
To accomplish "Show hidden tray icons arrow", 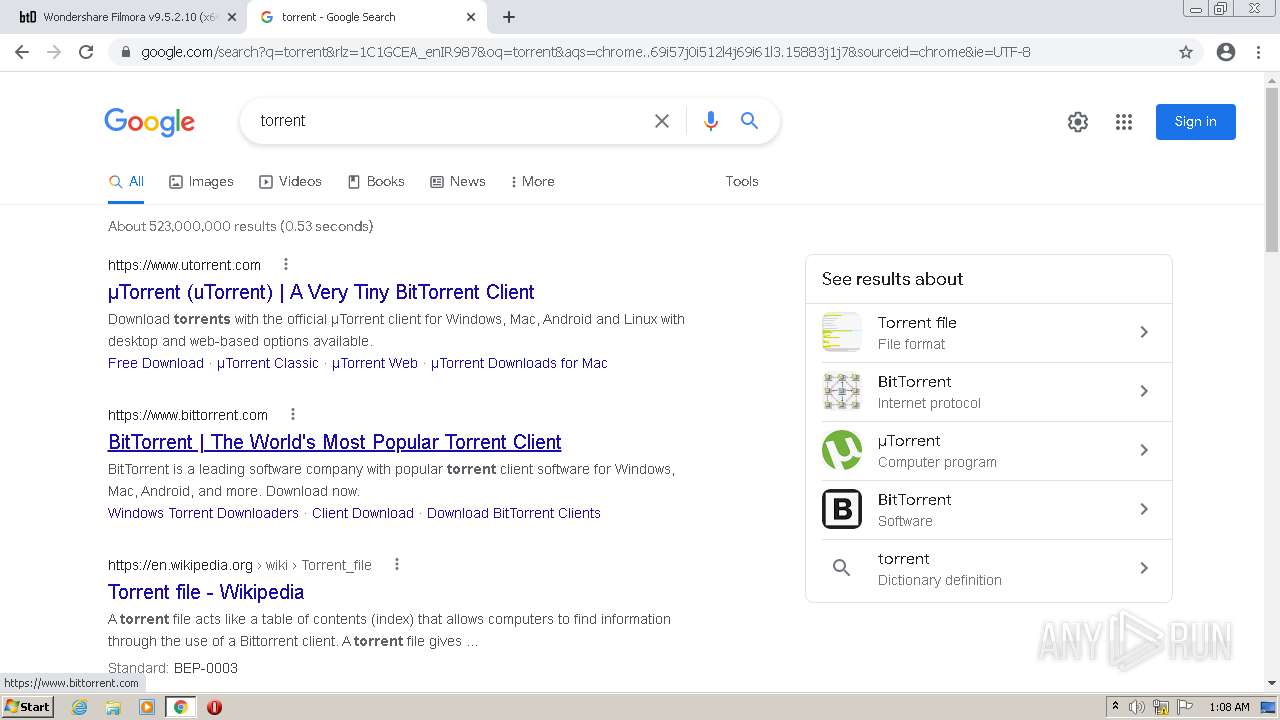I will [1115, 707].
